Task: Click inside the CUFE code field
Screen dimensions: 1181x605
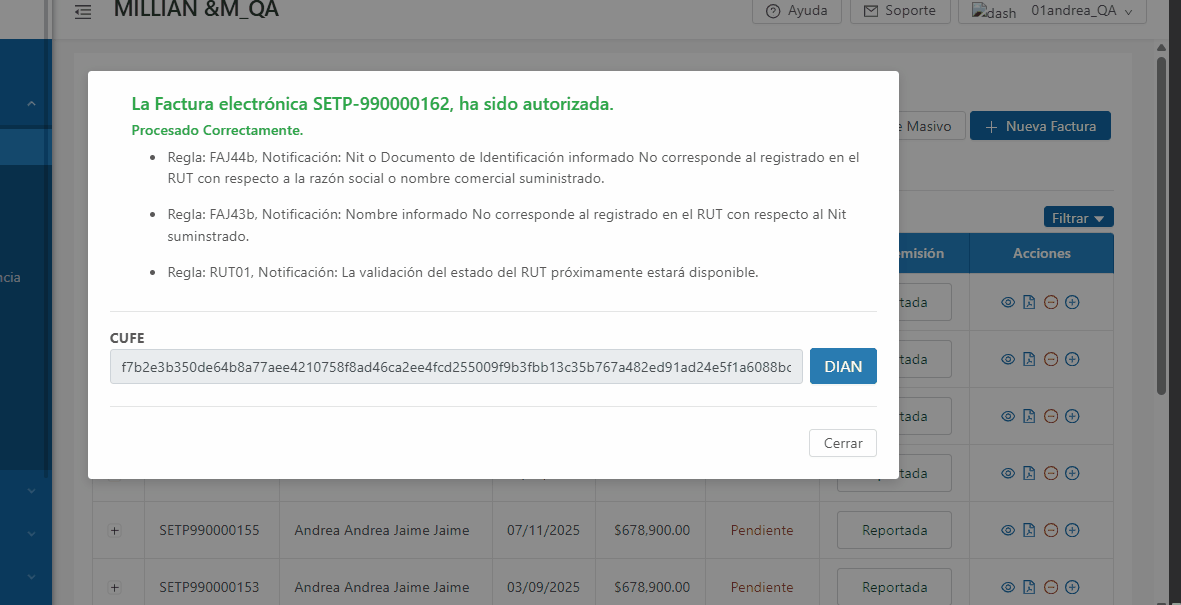Action: (456, 367)
